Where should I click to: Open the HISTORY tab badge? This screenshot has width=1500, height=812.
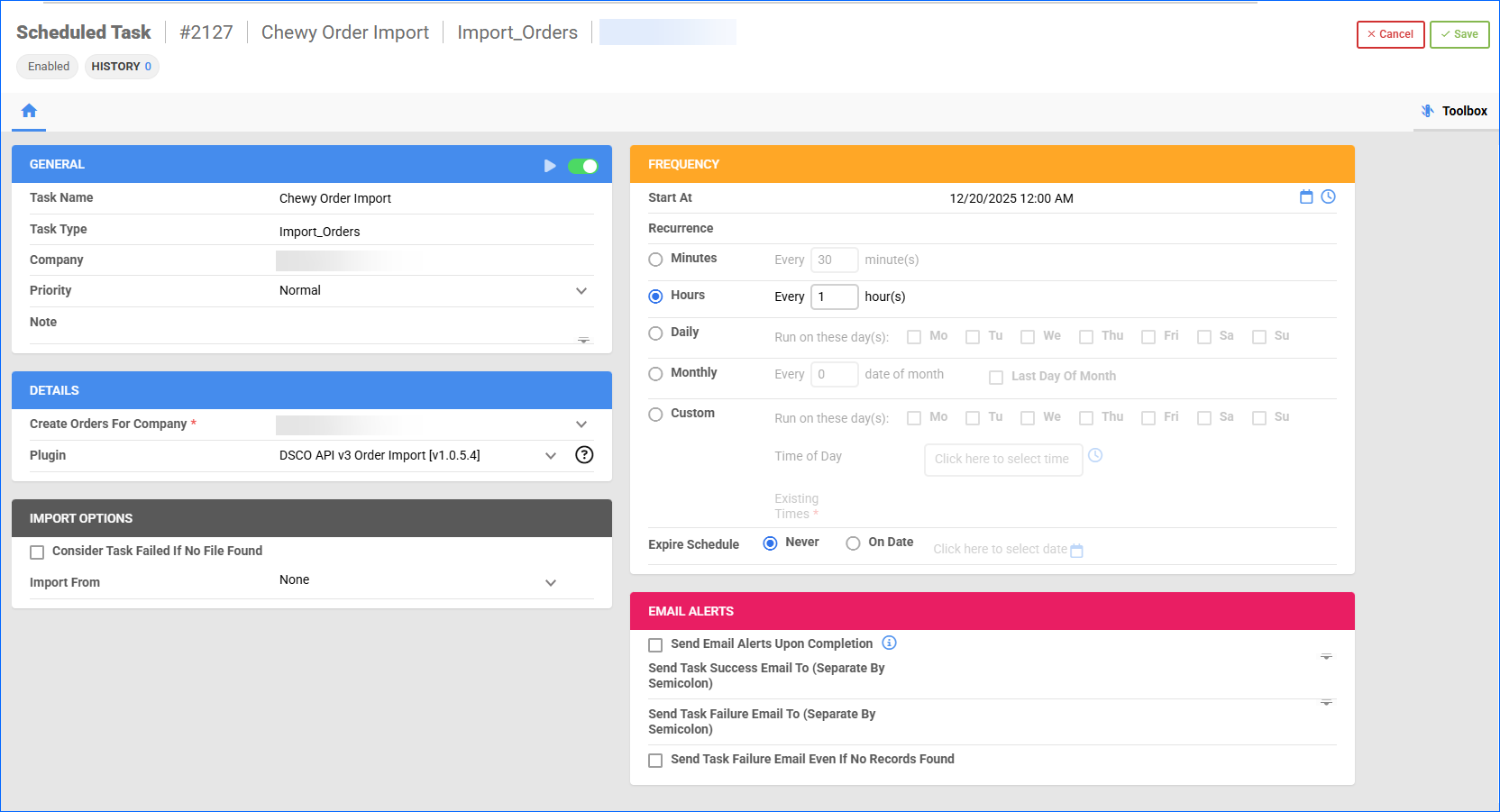[122, 67]
